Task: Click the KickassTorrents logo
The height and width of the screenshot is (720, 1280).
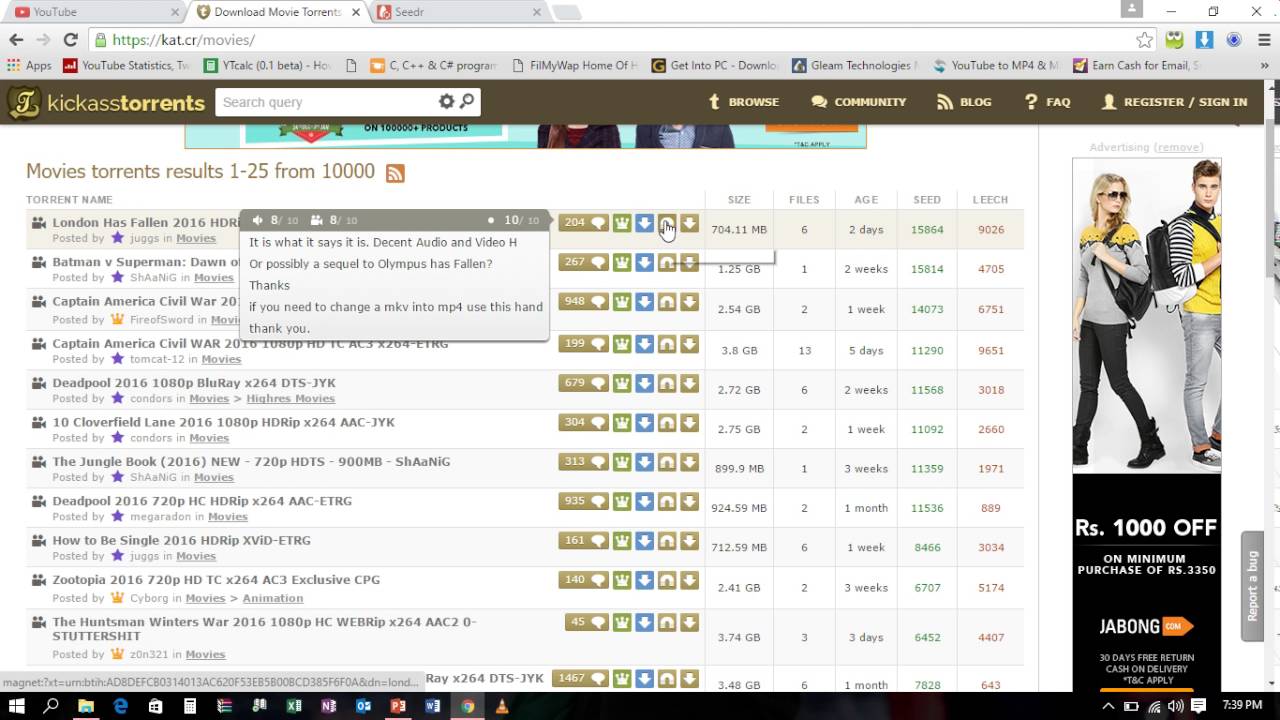Action: coord(106,102)
